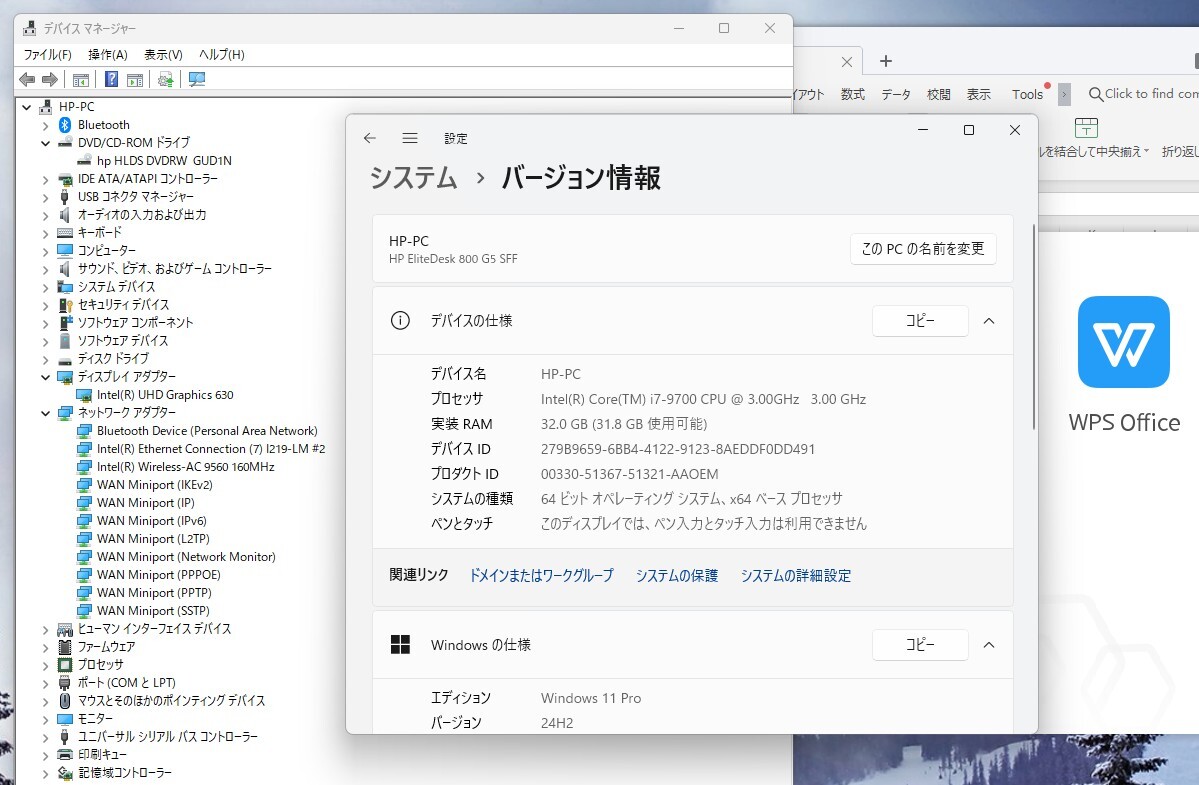Image resolution: width=1199 pixels, height=785 pixels.
Task: Expand the キーボード category
Action: tap(45, 233)
